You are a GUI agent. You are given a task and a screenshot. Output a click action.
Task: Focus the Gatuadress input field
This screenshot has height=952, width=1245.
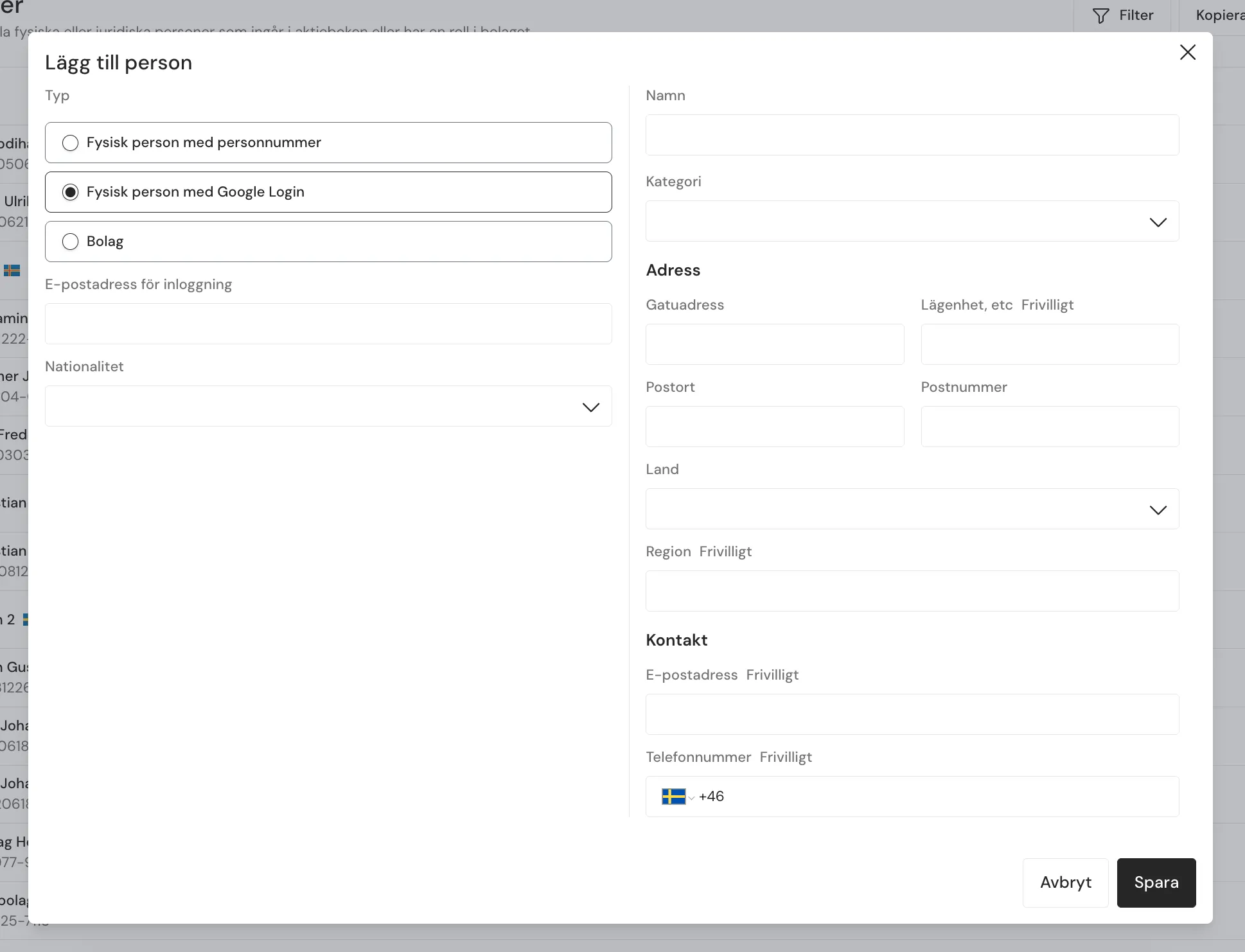point(774,344)
